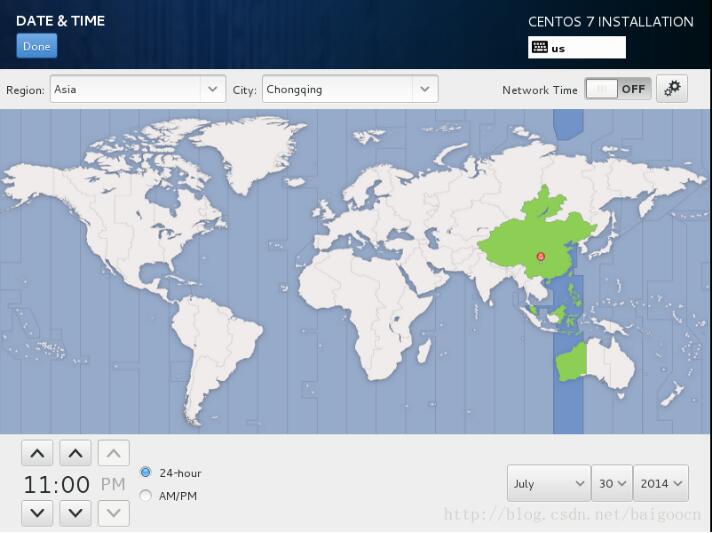This screenshot has height=533, width=713.
Task: Click the red Chongqing marker on map
Action: click(541, 257)
